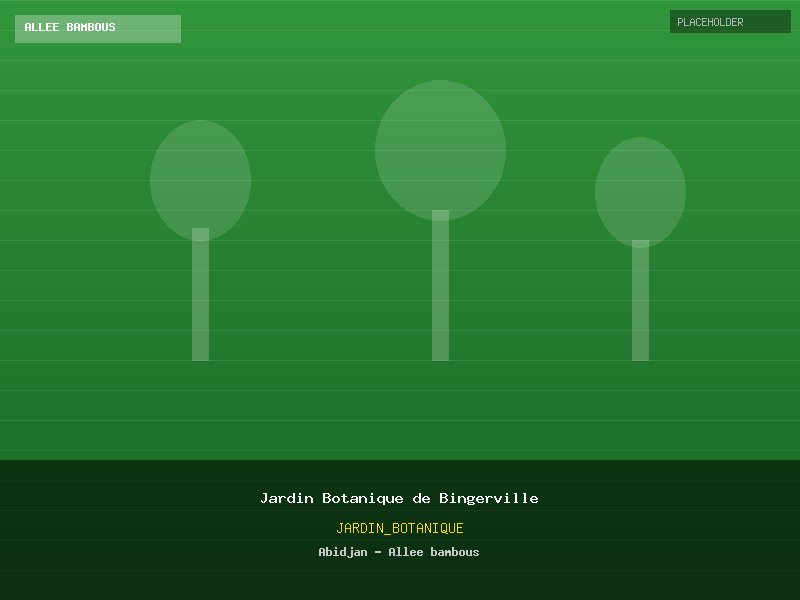The image size is (800, 600).
Task: Open the yellow JARDIN_BOTANIQUE tag
Action: pos(399,528)
